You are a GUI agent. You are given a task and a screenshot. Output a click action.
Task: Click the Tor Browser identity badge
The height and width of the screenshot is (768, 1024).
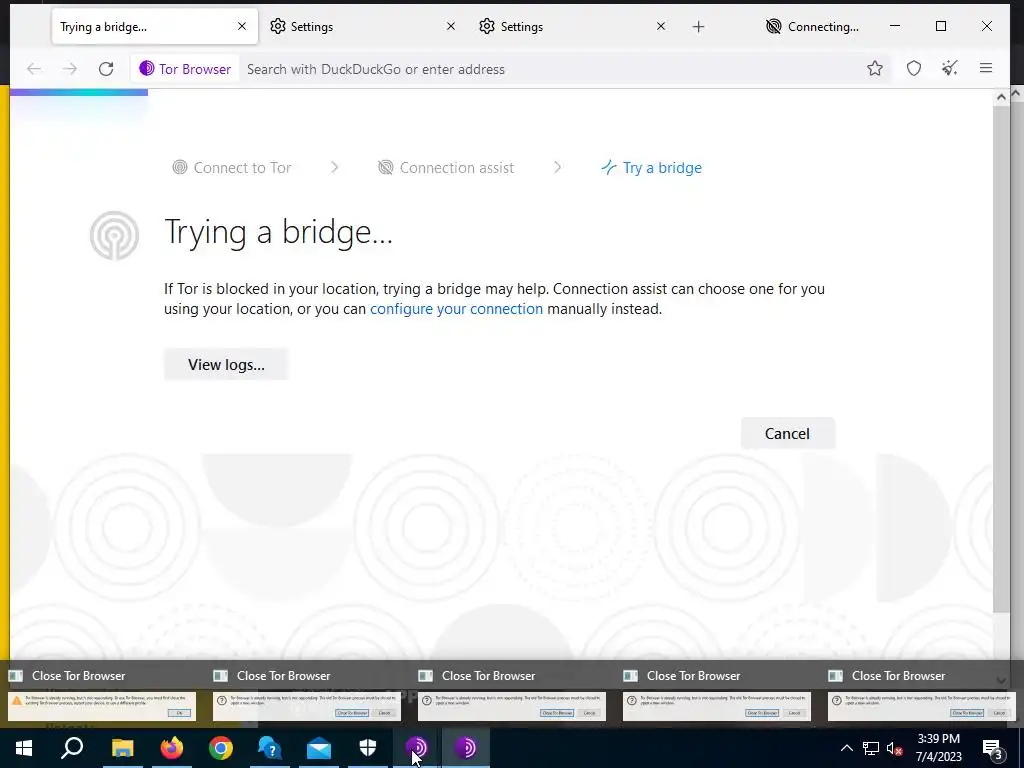pos(185,69)
